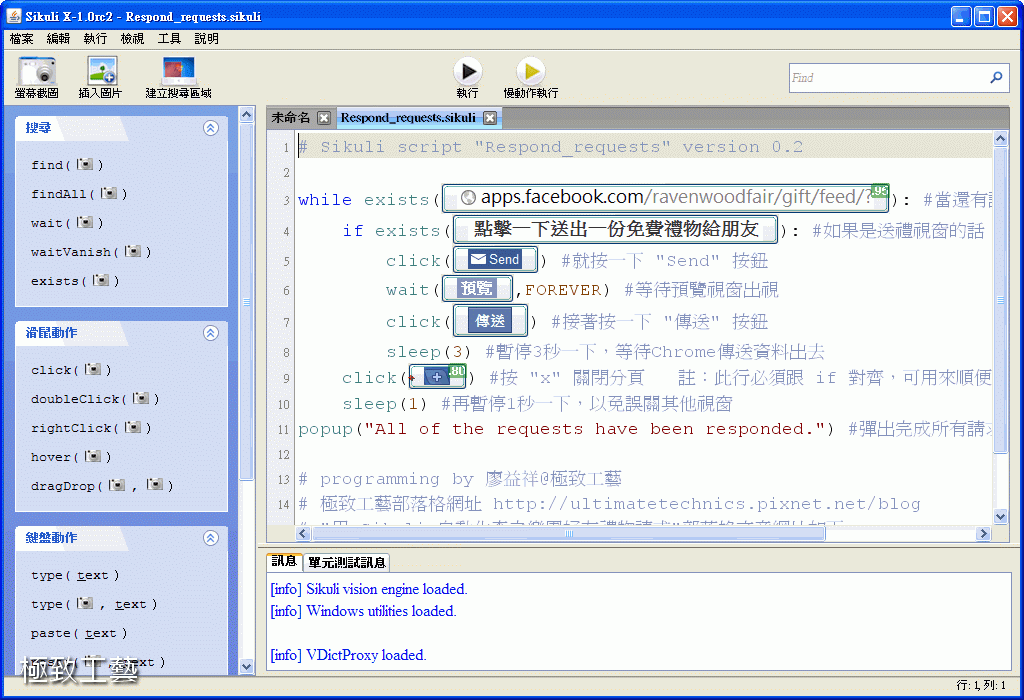Click the FOREVER keyword on line 6
The width and height of the screenshot is (1024, 700).
tap(562, 290)
